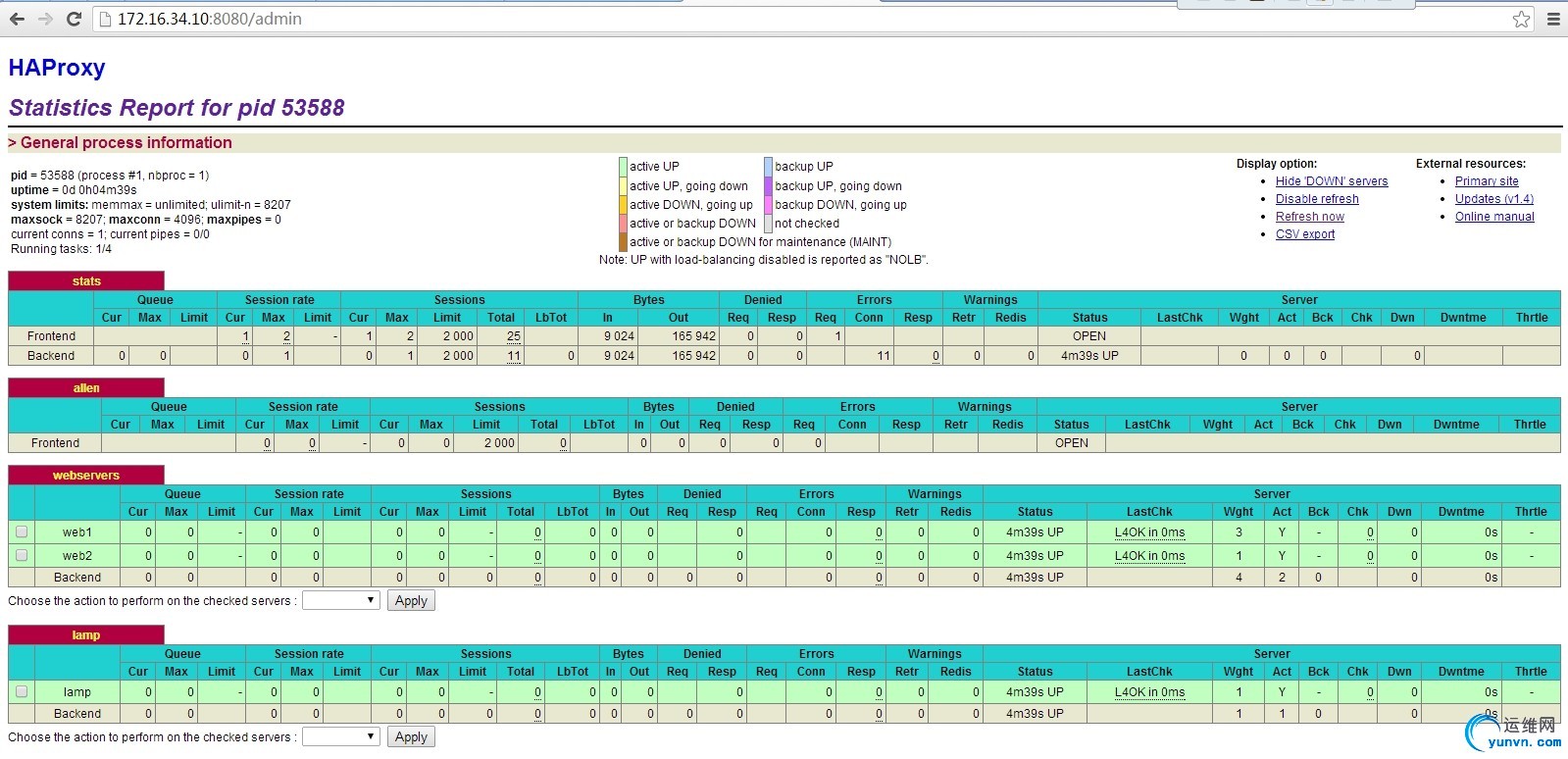This screenshot has width=1568, height=759.
Task: Visit the Primary site link
Action: click(1486, 181)
